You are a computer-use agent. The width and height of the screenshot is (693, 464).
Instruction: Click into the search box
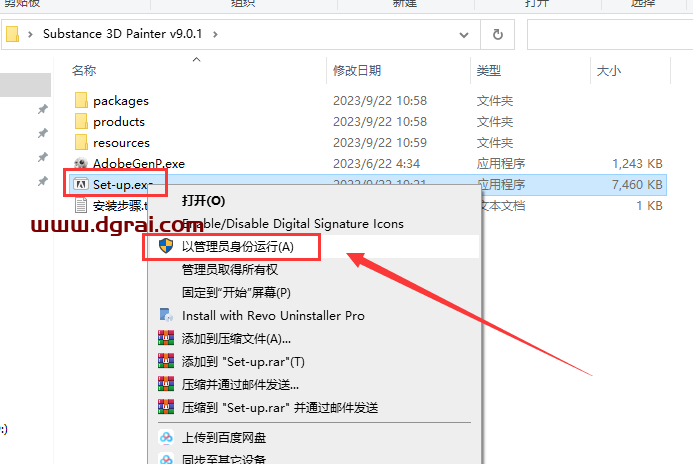[610, 34]
